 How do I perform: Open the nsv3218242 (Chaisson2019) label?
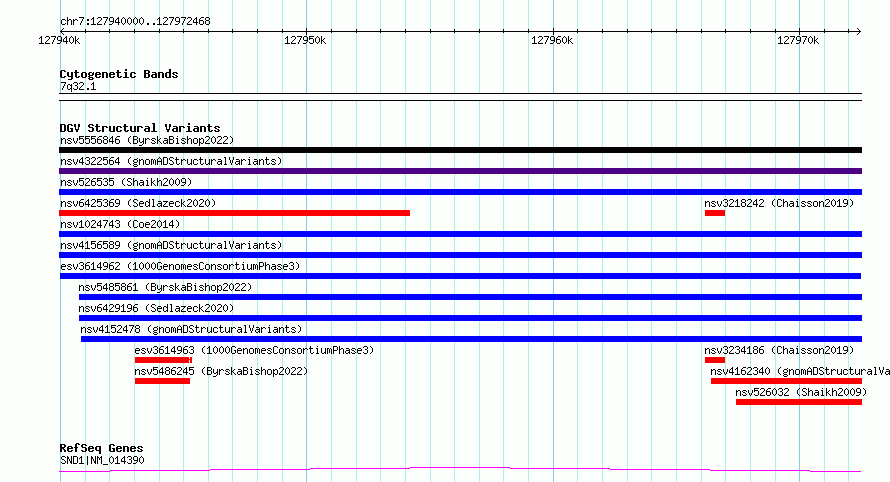coord(779,203)
